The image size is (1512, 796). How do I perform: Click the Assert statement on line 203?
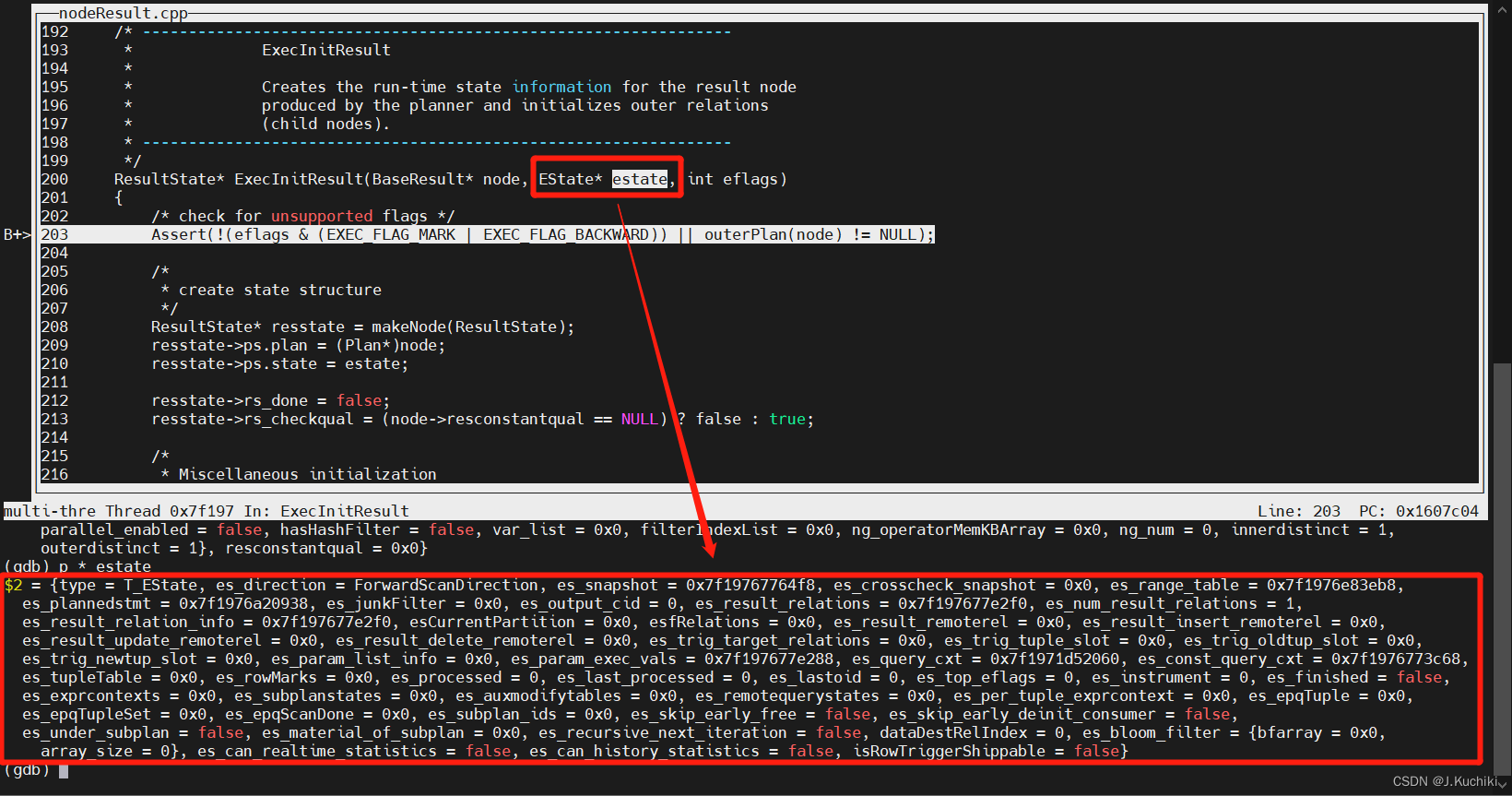pos(542,234)
